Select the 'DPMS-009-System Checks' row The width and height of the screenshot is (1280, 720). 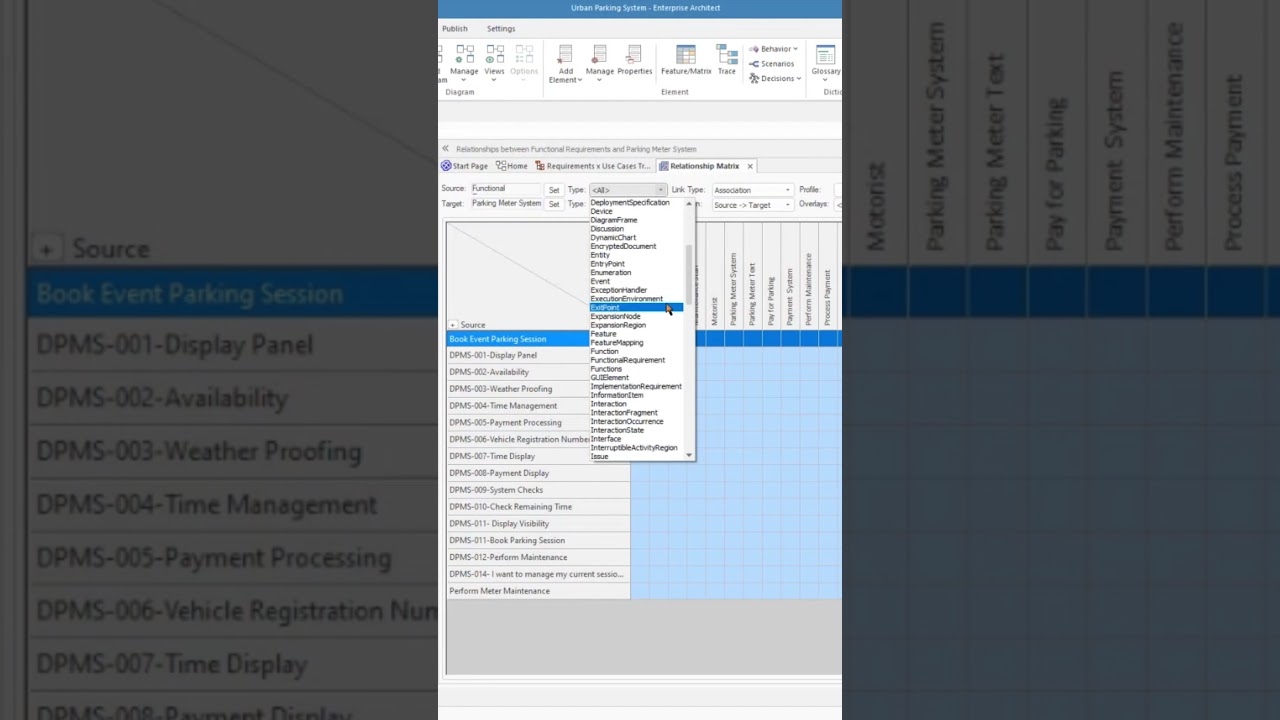click(x=538, y=490)
